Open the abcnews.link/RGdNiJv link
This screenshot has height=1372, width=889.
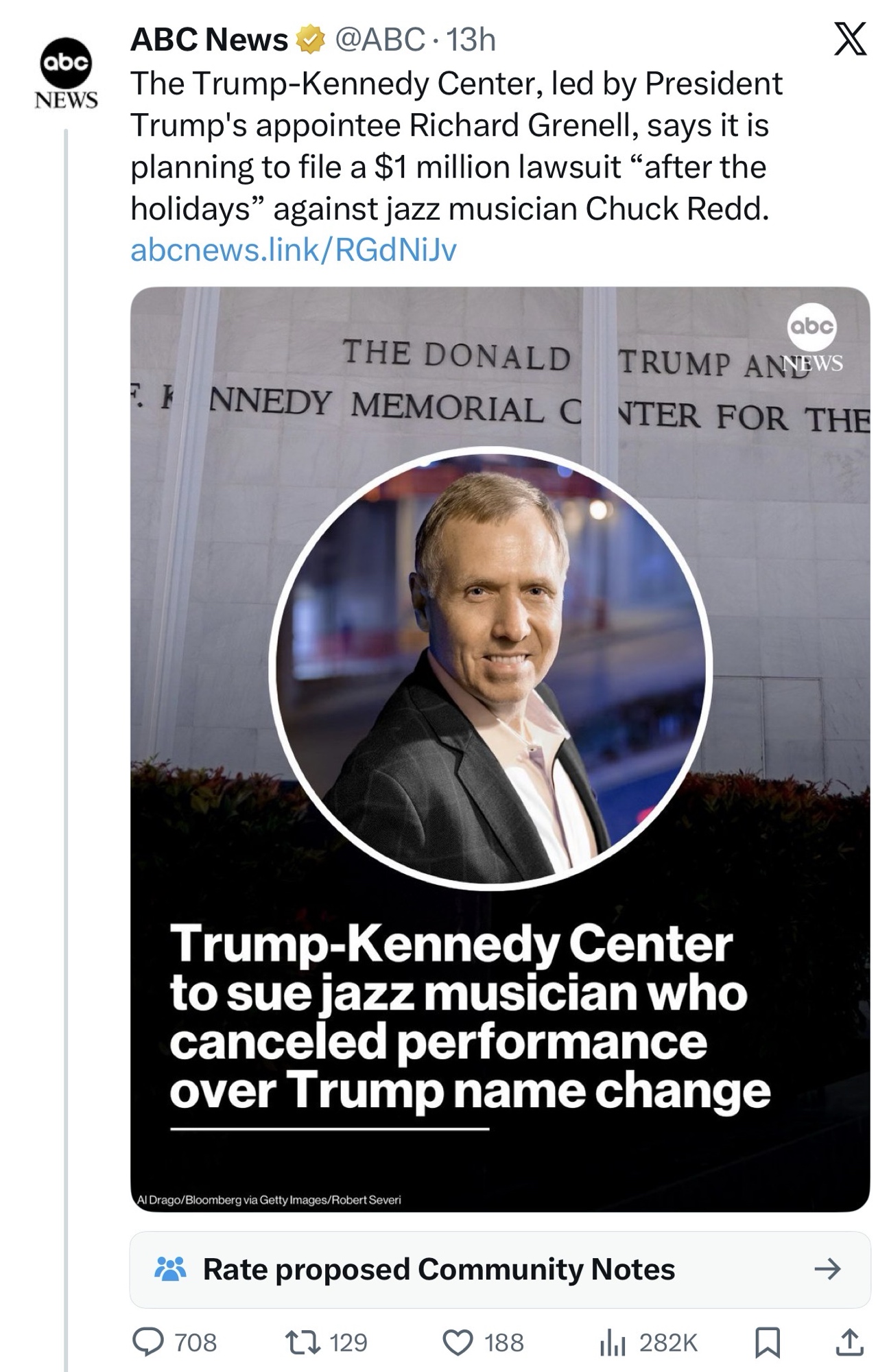click(293, 250)
